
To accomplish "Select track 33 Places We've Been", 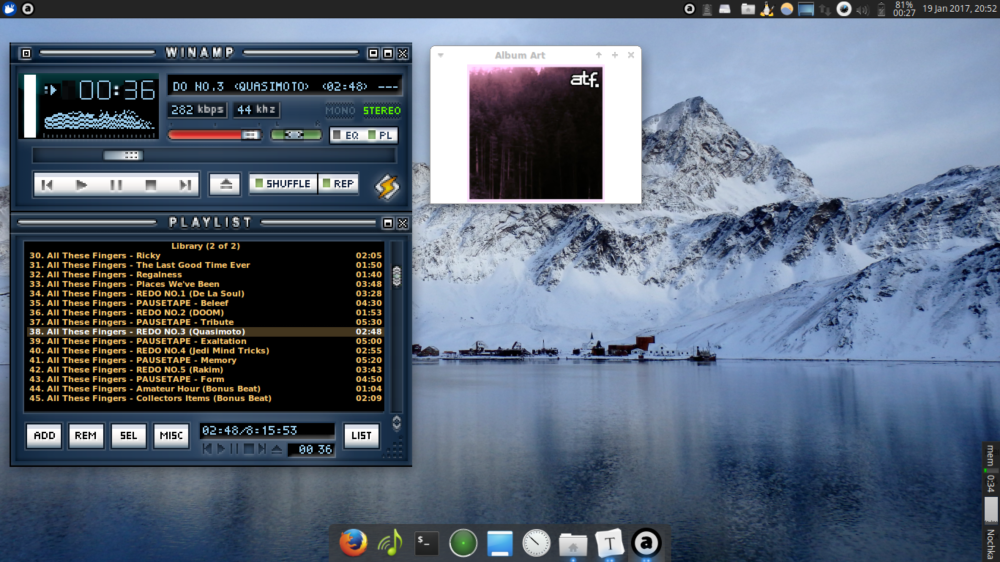I will pos(205,284).
